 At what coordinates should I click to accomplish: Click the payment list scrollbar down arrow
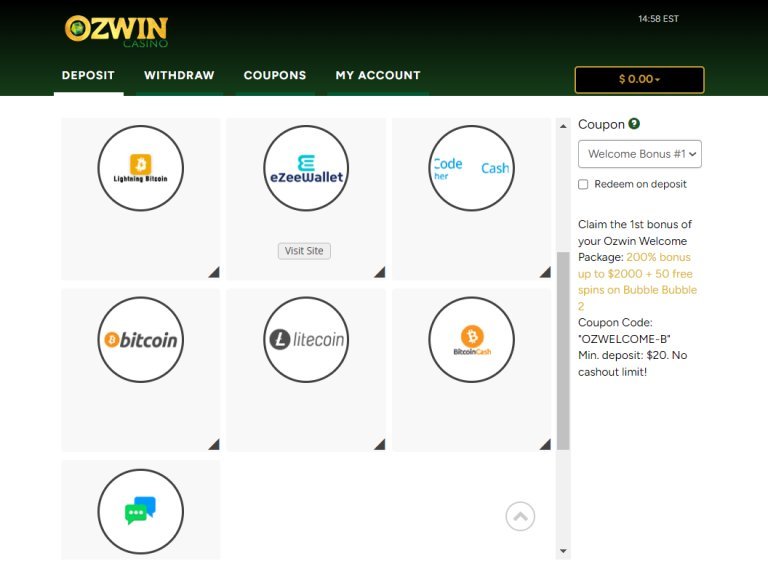click(563, 551)
